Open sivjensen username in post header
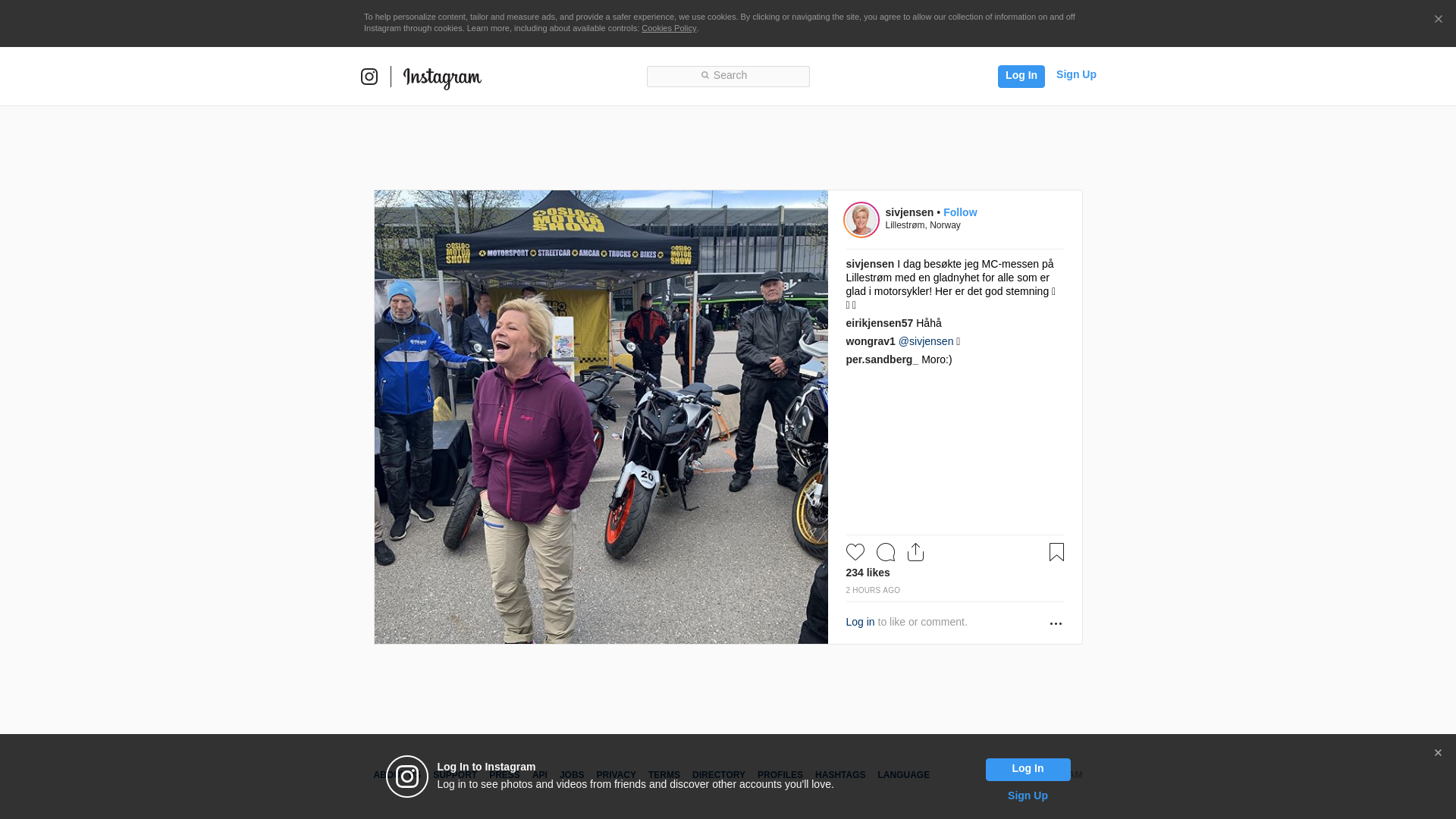 tap(909, 212)
